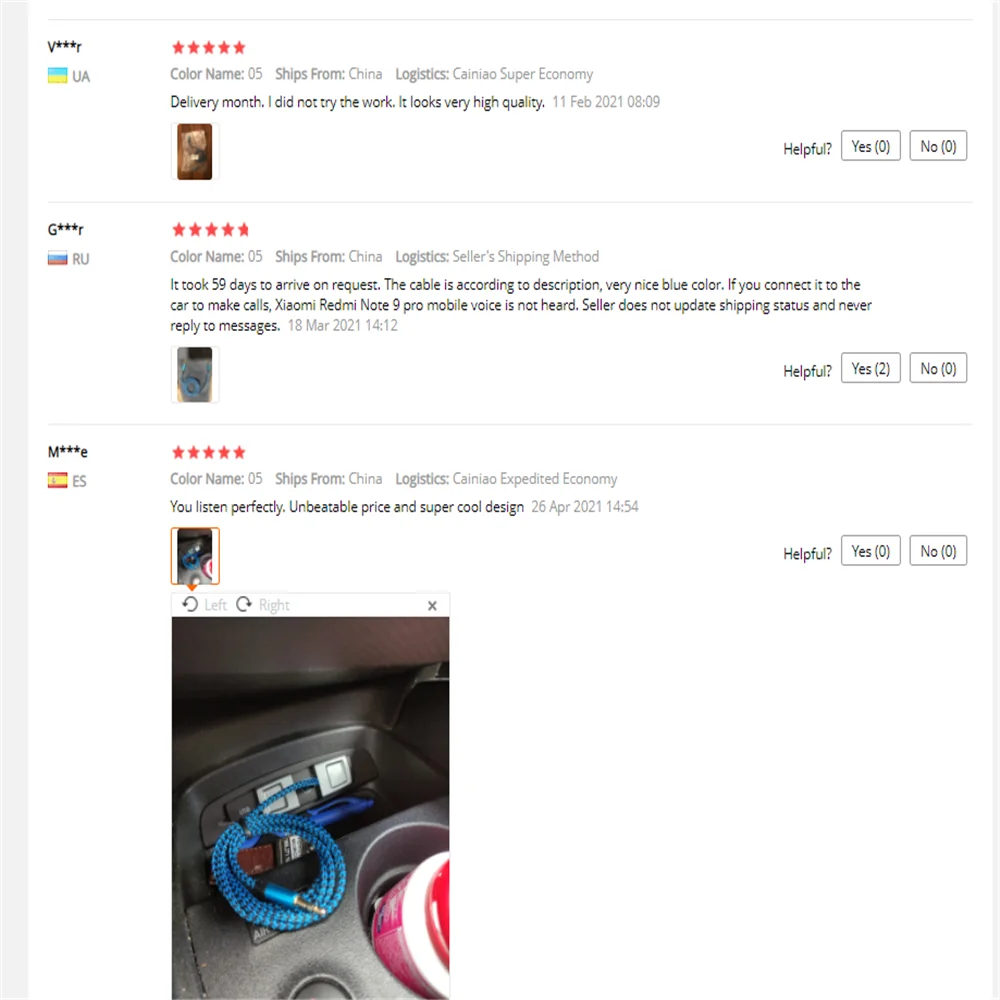
Task: Vote No (0) on G***r's review
Action: pos(938,368)
